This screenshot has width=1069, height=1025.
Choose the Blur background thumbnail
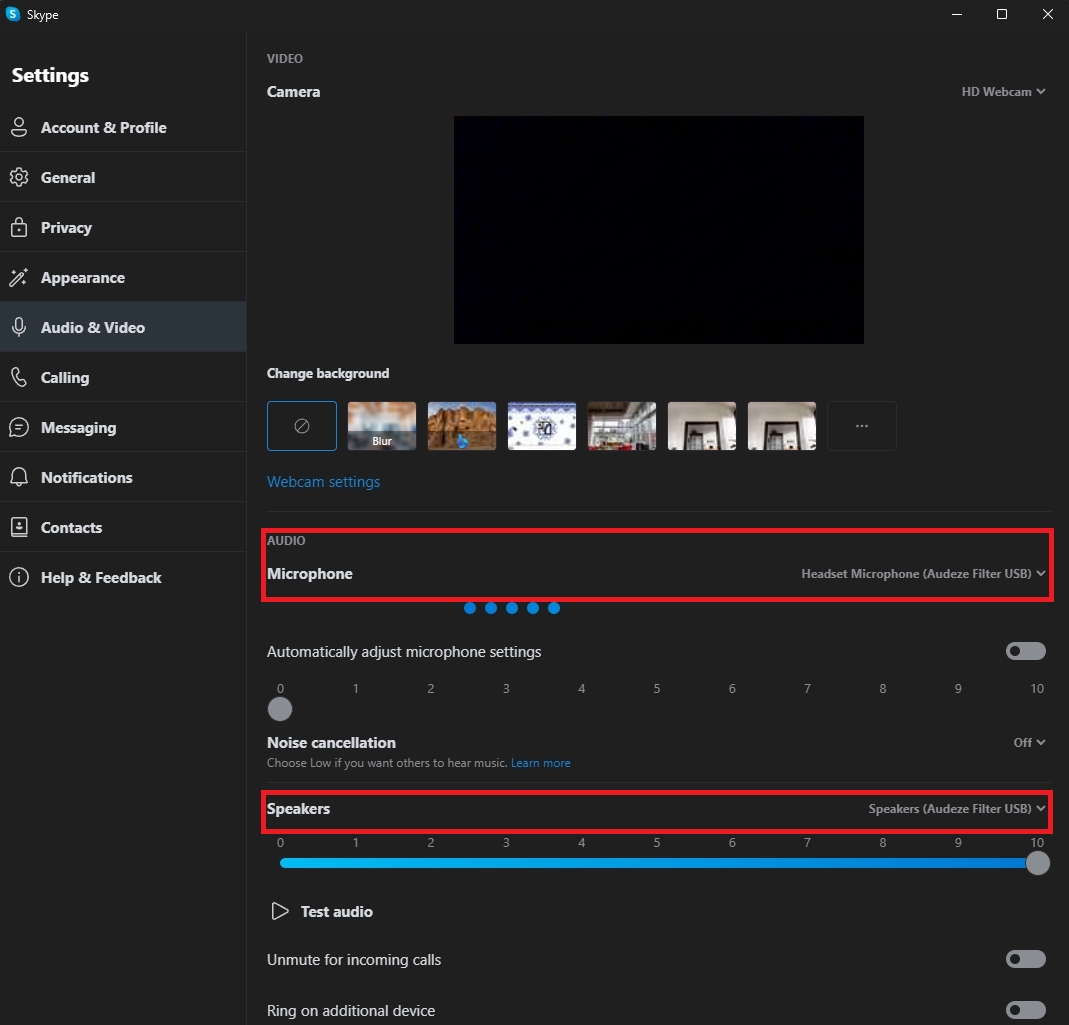coord(382,426)
